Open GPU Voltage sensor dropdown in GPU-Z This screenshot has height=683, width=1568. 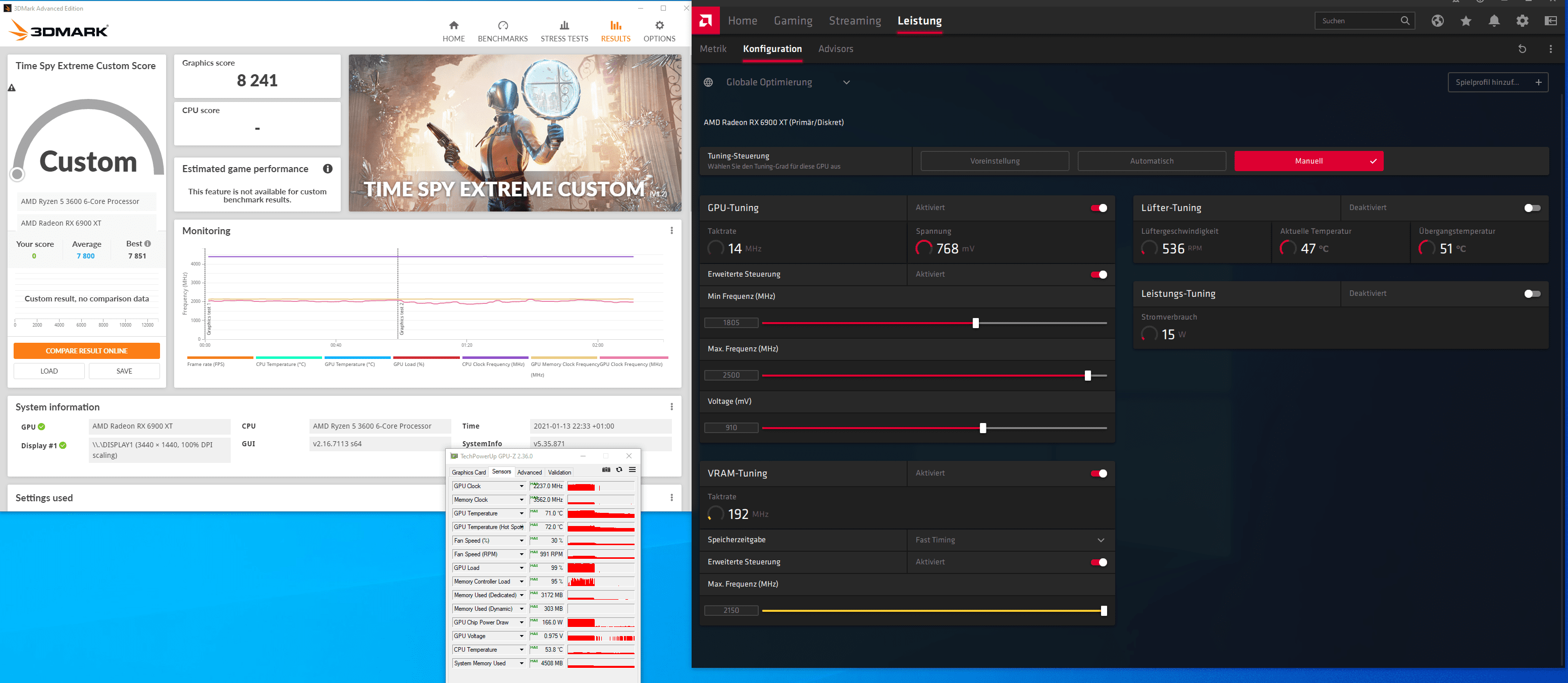tap(521, 636)
